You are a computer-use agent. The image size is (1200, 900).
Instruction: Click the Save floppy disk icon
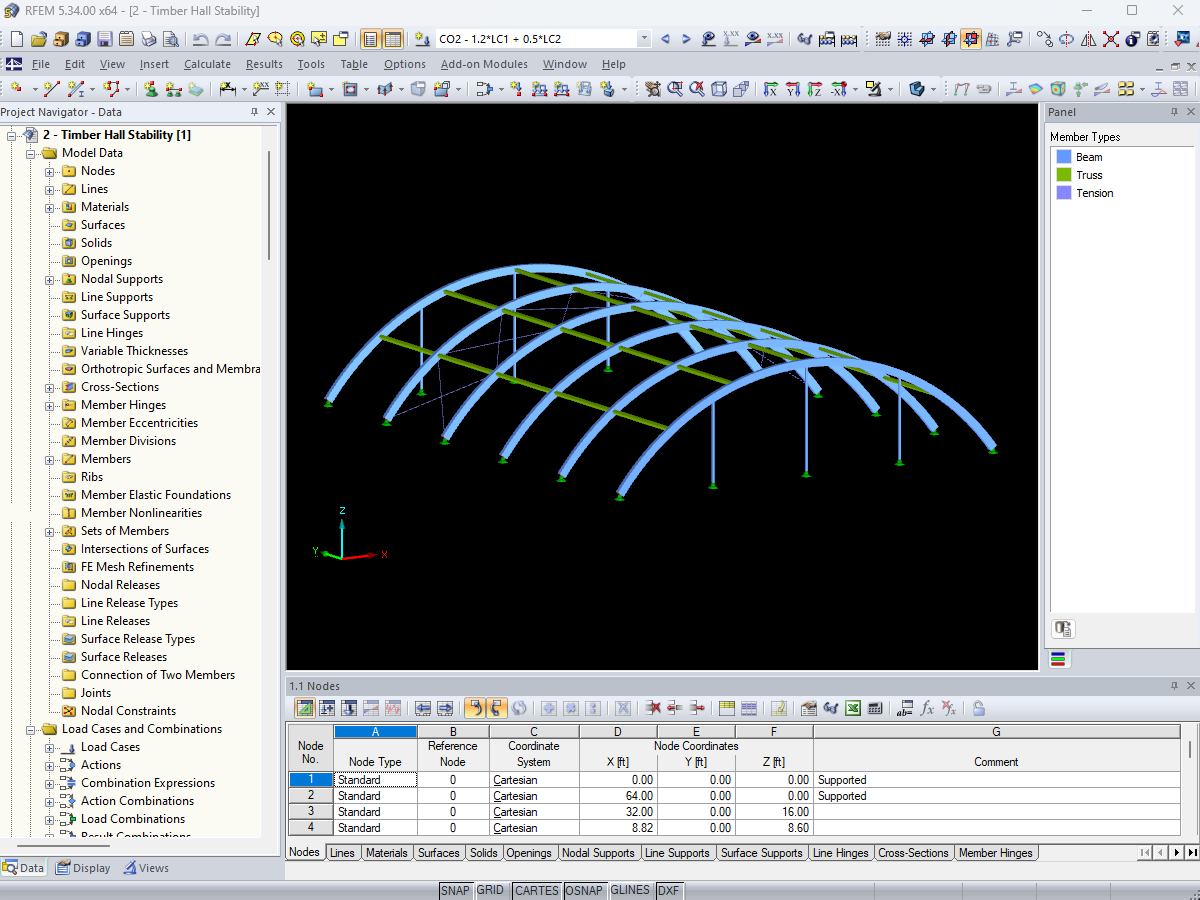click(x=105, y=40)
